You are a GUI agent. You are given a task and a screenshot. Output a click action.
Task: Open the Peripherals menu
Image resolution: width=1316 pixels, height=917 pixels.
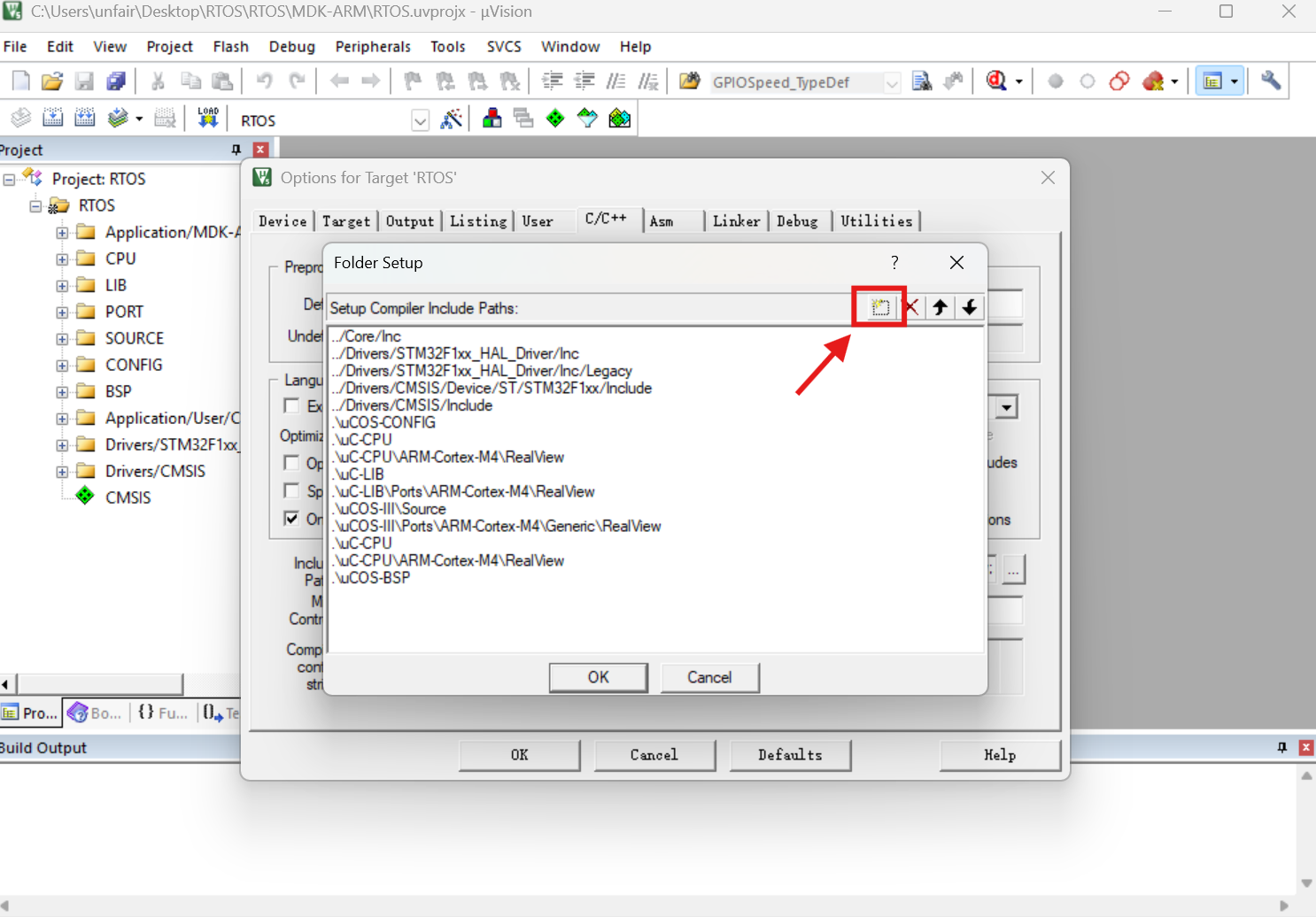coord(373,46)
